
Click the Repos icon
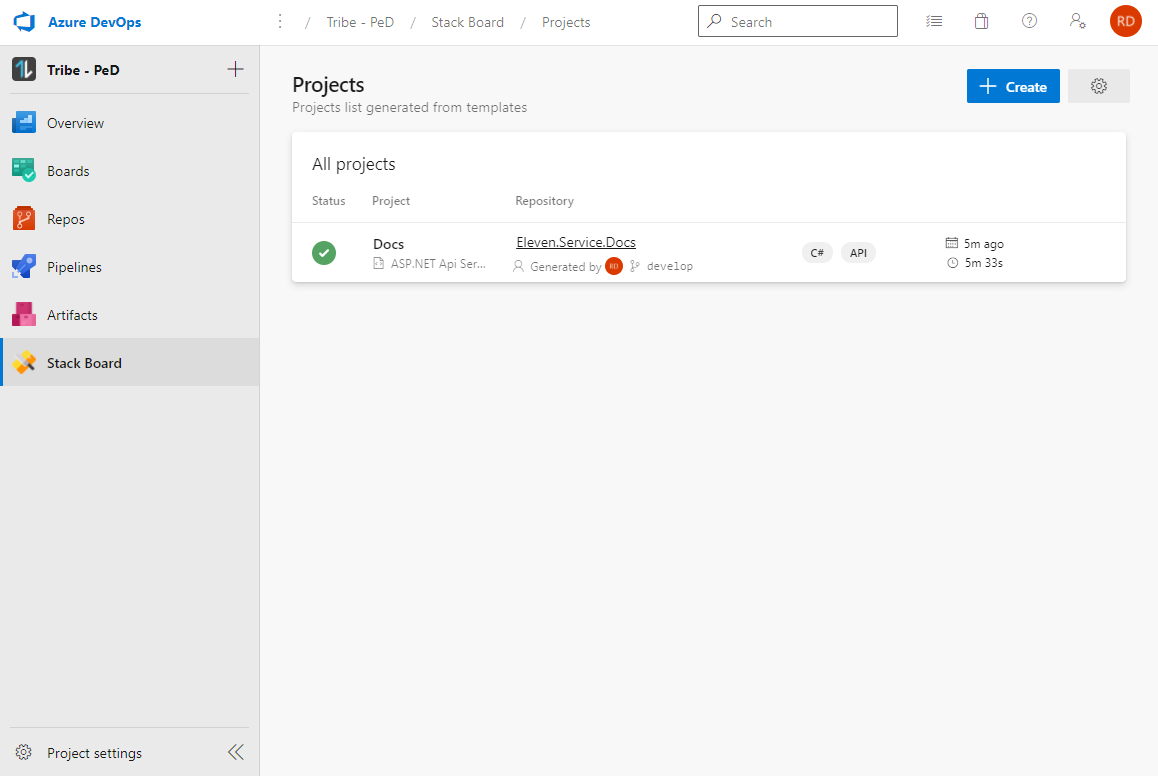tap(24, 218)
